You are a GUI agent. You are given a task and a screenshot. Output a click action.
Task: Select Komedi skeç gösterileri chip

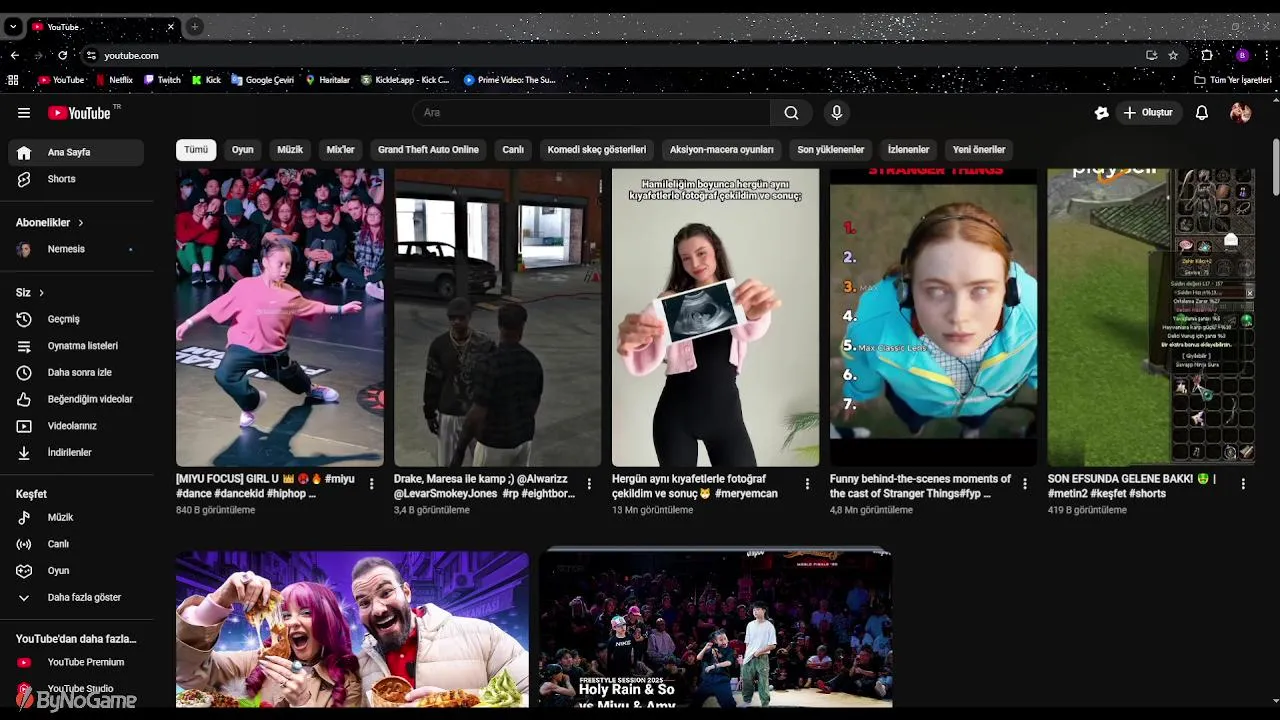coord(597,150)
